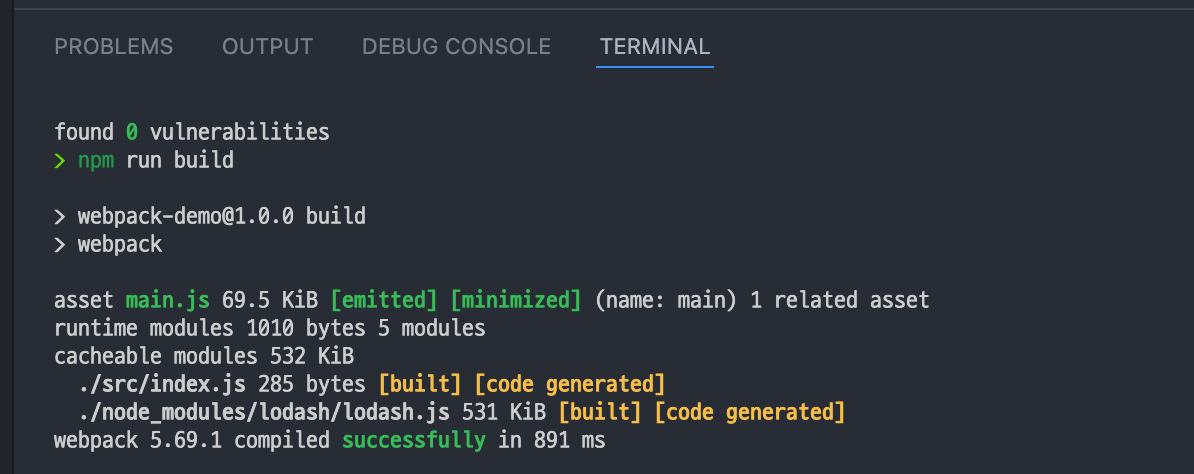Click the TERMINAL tab
1194x474 pixels.
(655, 46)
